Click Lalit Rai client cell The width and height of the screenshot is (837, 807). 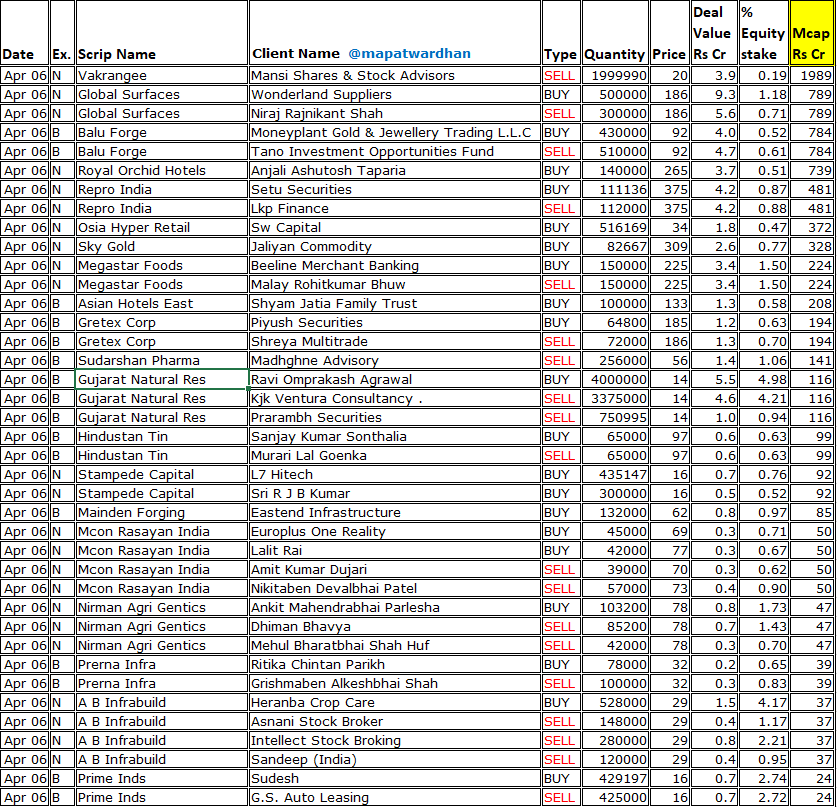click(394, 550)
